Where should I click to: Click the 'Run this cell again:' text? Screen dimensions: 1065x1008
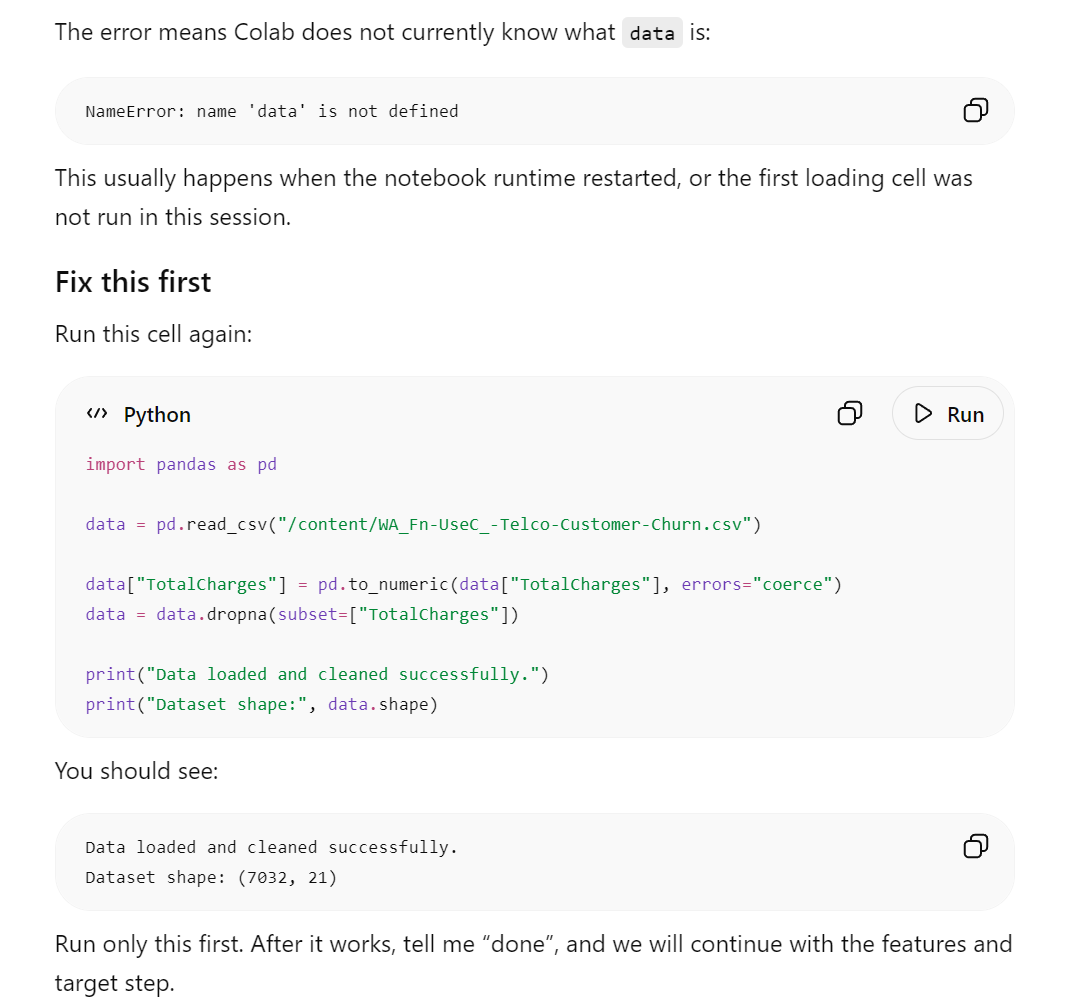click(x=154, y=334)
